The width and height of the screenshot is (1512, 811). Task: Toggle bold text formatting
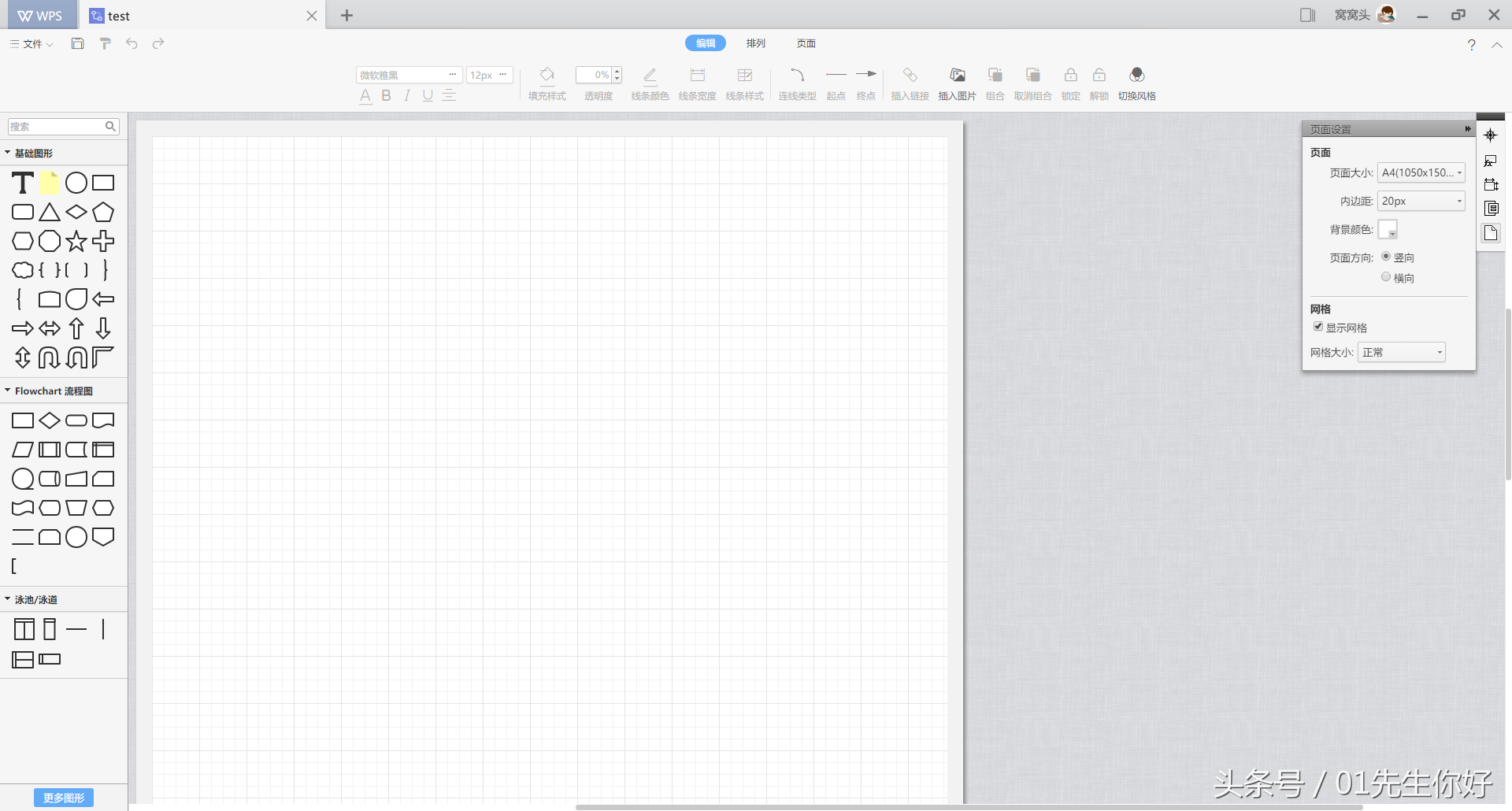point(386,95)
